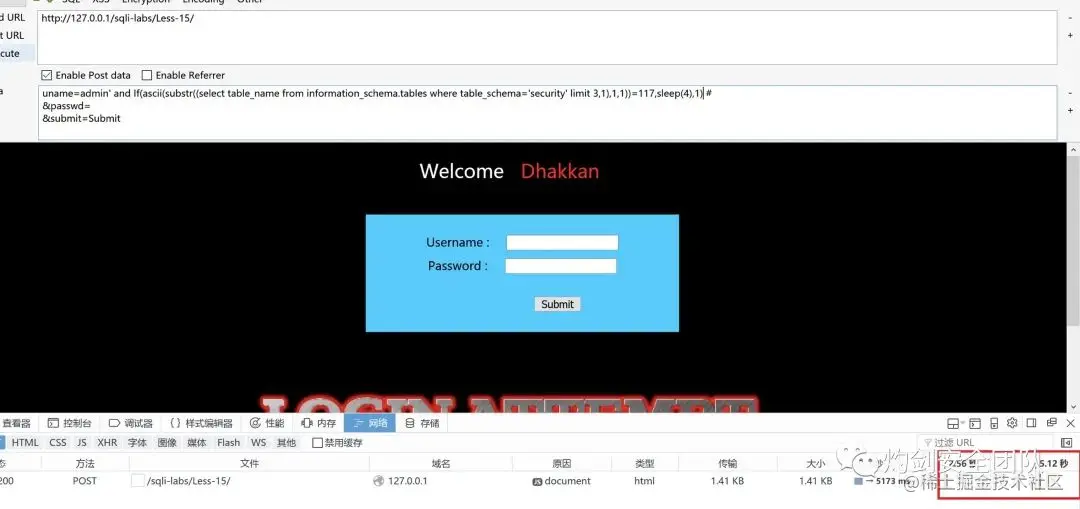Click the 过滤 URL filter field
1080x509 pixels.
tap(986, 442)
